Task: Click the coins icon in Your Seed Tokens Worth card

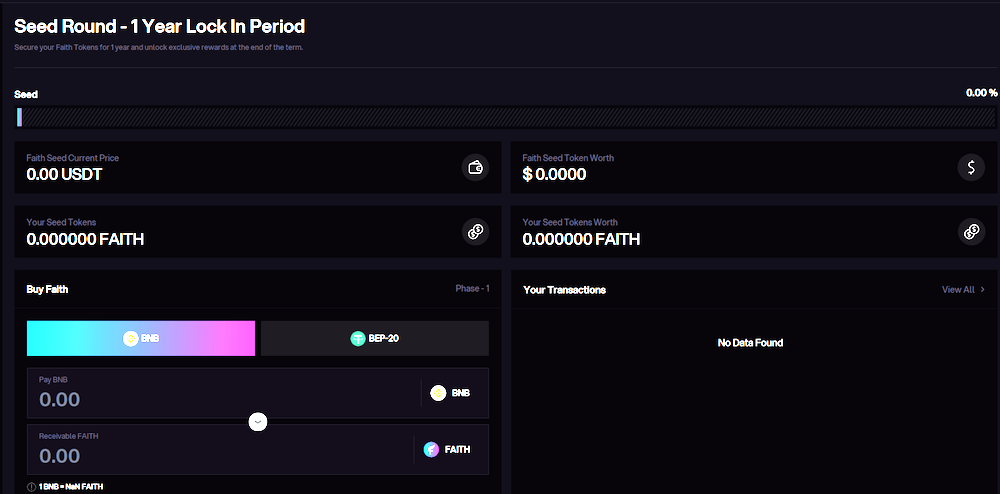Action: [971, 232]
